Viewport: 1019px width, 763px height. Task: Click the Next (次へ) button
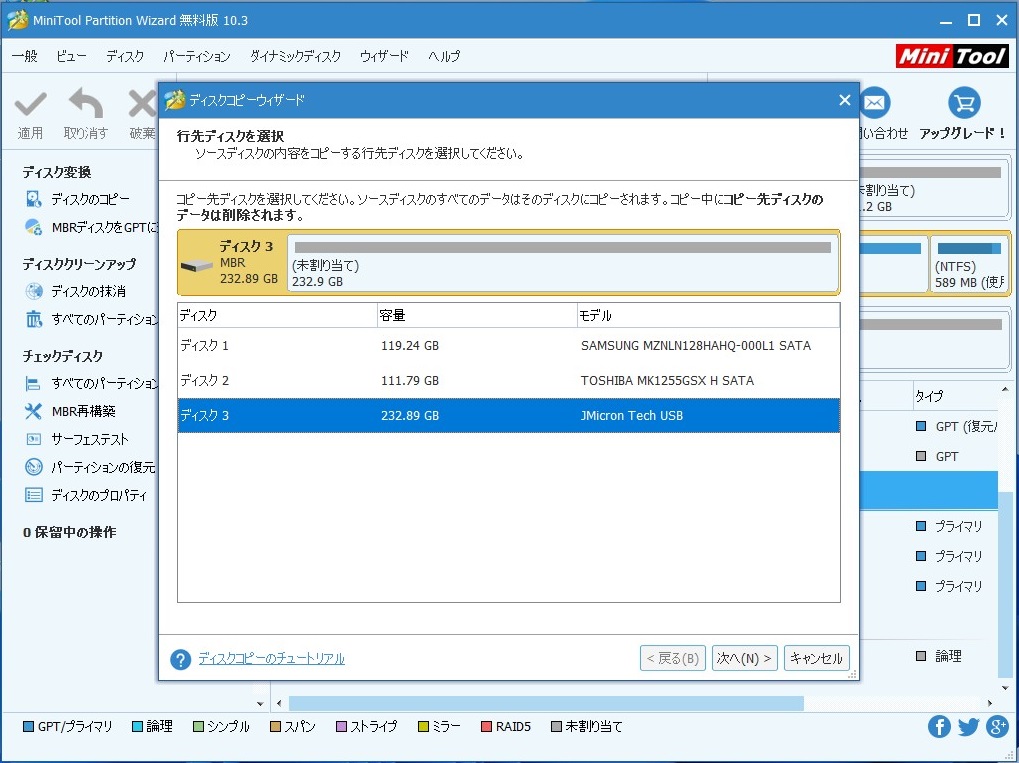[x=744, y=658]
